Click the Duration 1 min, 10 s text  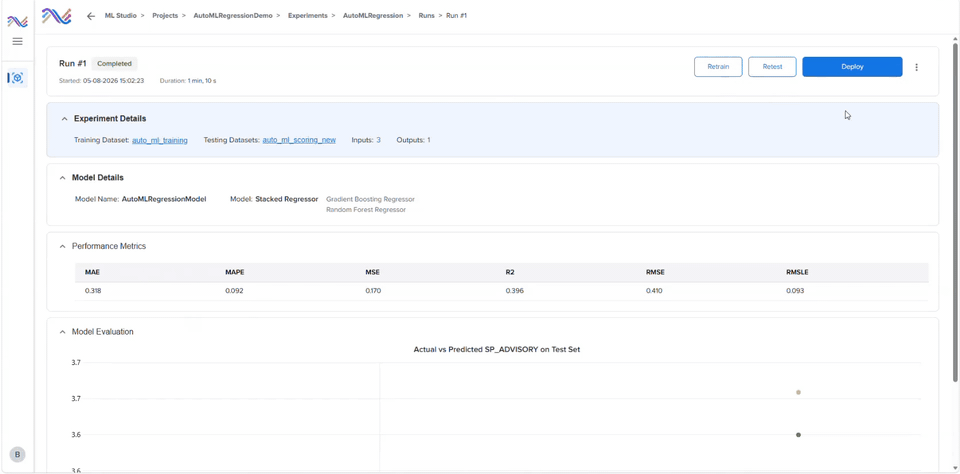tap(188, 81)
